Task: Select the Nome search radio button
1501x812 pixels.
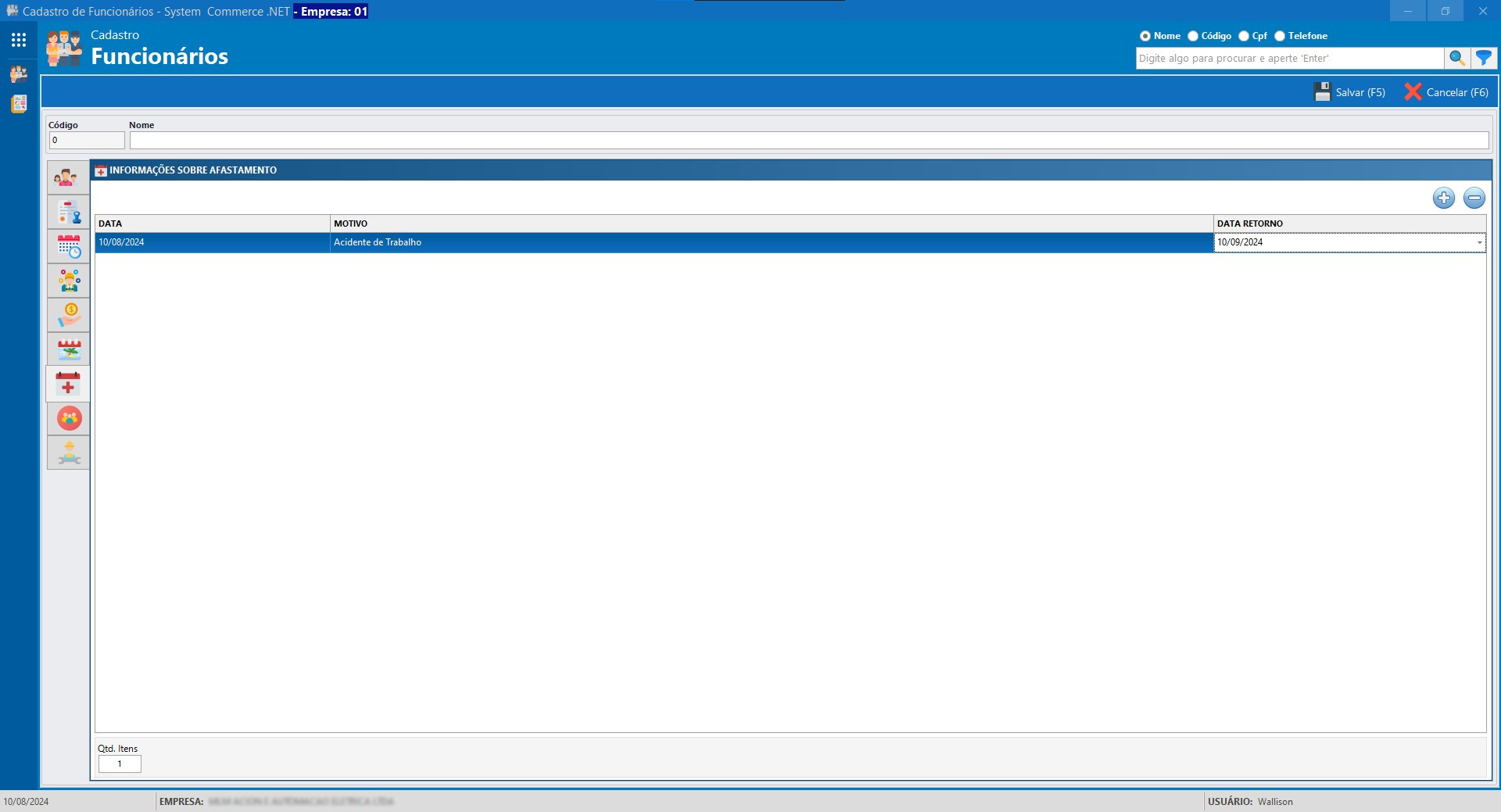Action: point(1145,36)
